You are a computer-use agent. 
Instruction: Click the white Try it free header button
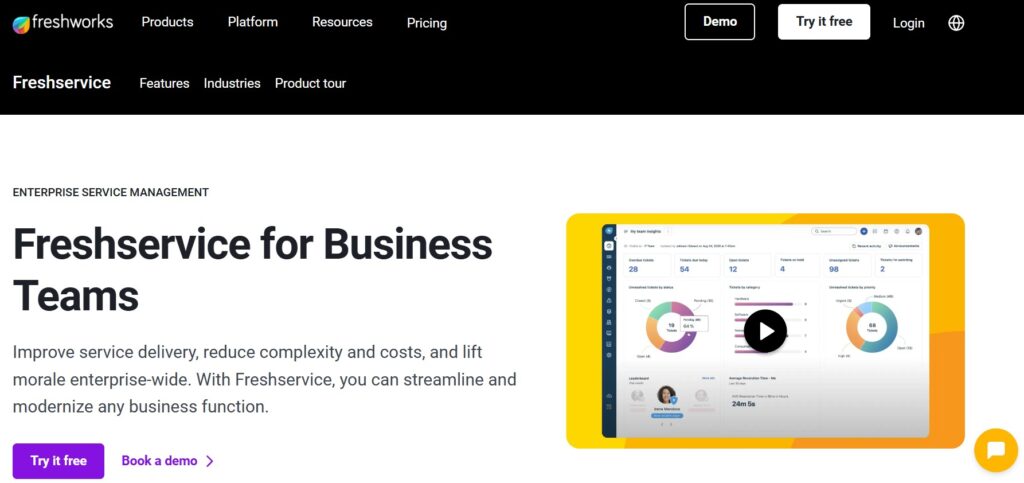[824, 22]
